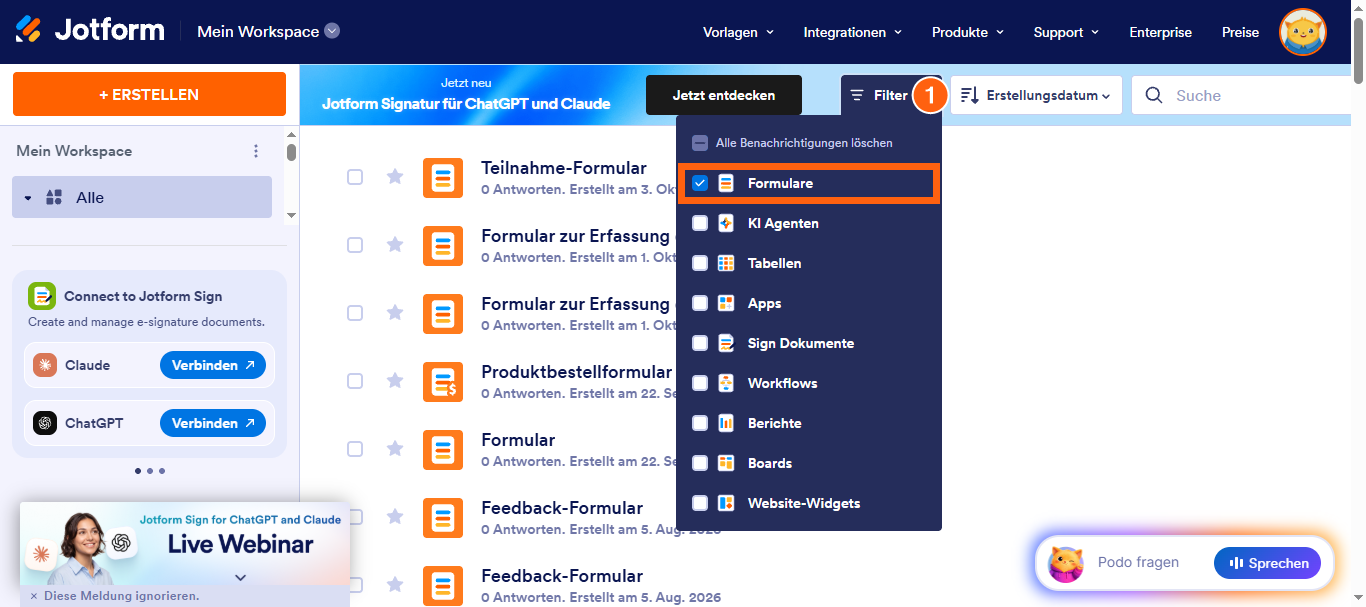Check the Workflows filter checkbox
The height and width of the screenshot is (607, 1366).
700,383
